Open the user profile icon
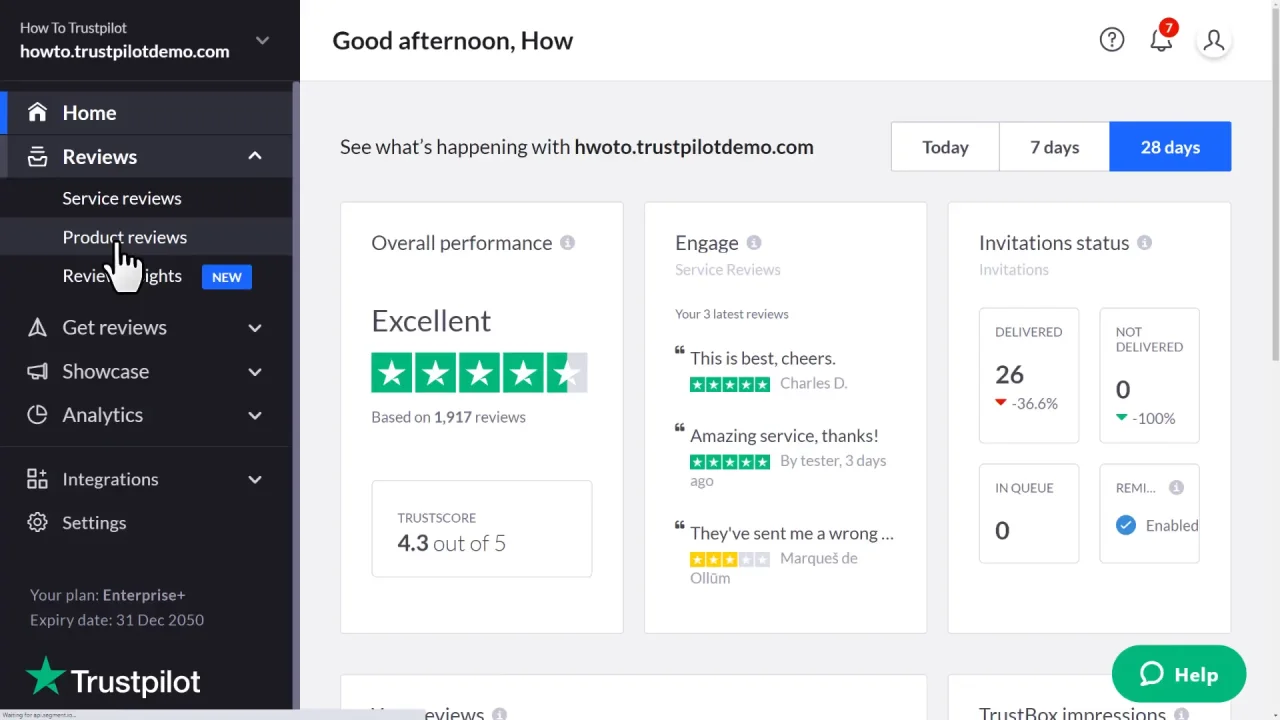Screen dimensions: 1280x720 point(1214,41)
